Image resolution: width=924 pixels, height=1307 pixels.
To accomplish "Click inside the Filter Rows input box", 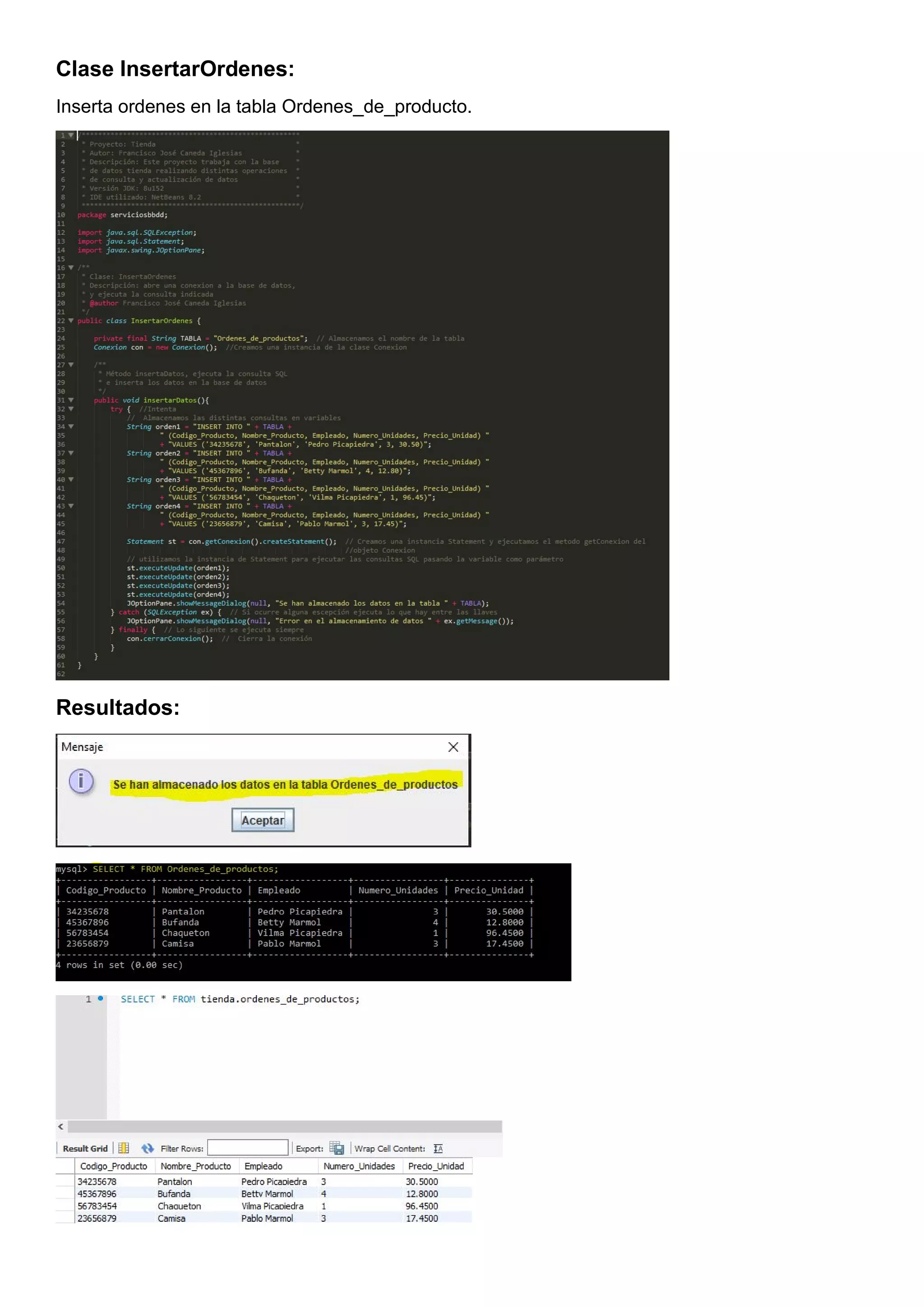I will click(x=248, y=1148).
